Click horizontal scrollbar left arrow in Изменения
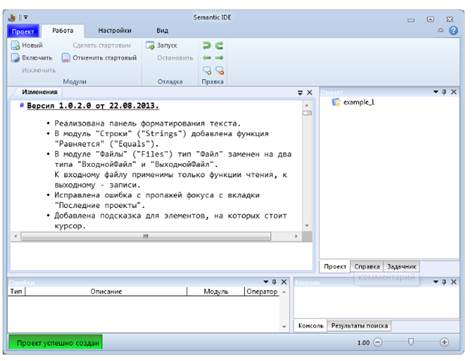Viewport: 475px width, 361px height. pyautogui.click(x=16, y=236)
